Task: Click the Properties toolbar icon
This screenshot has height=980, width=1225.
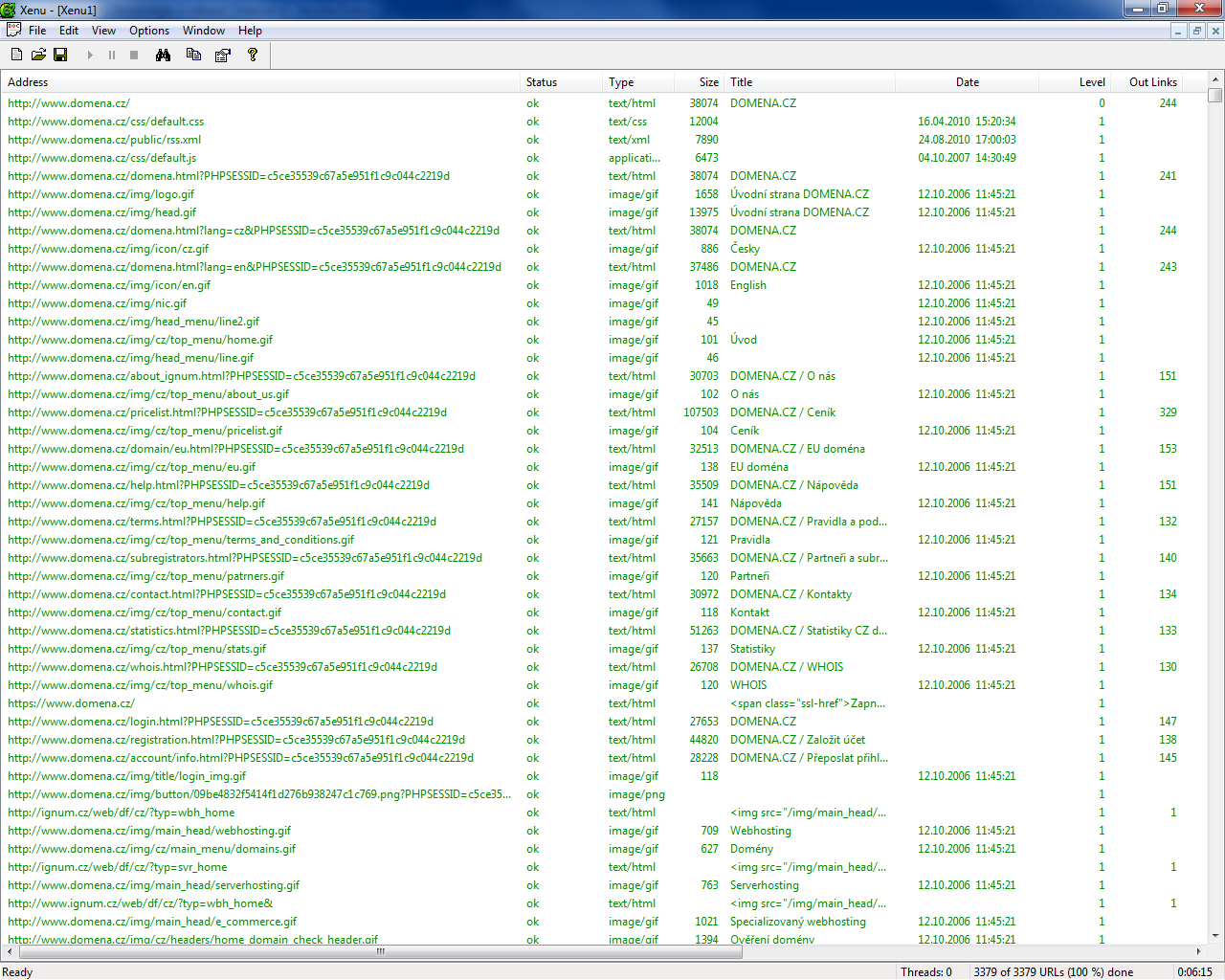Action: click(x=223, y=55)
